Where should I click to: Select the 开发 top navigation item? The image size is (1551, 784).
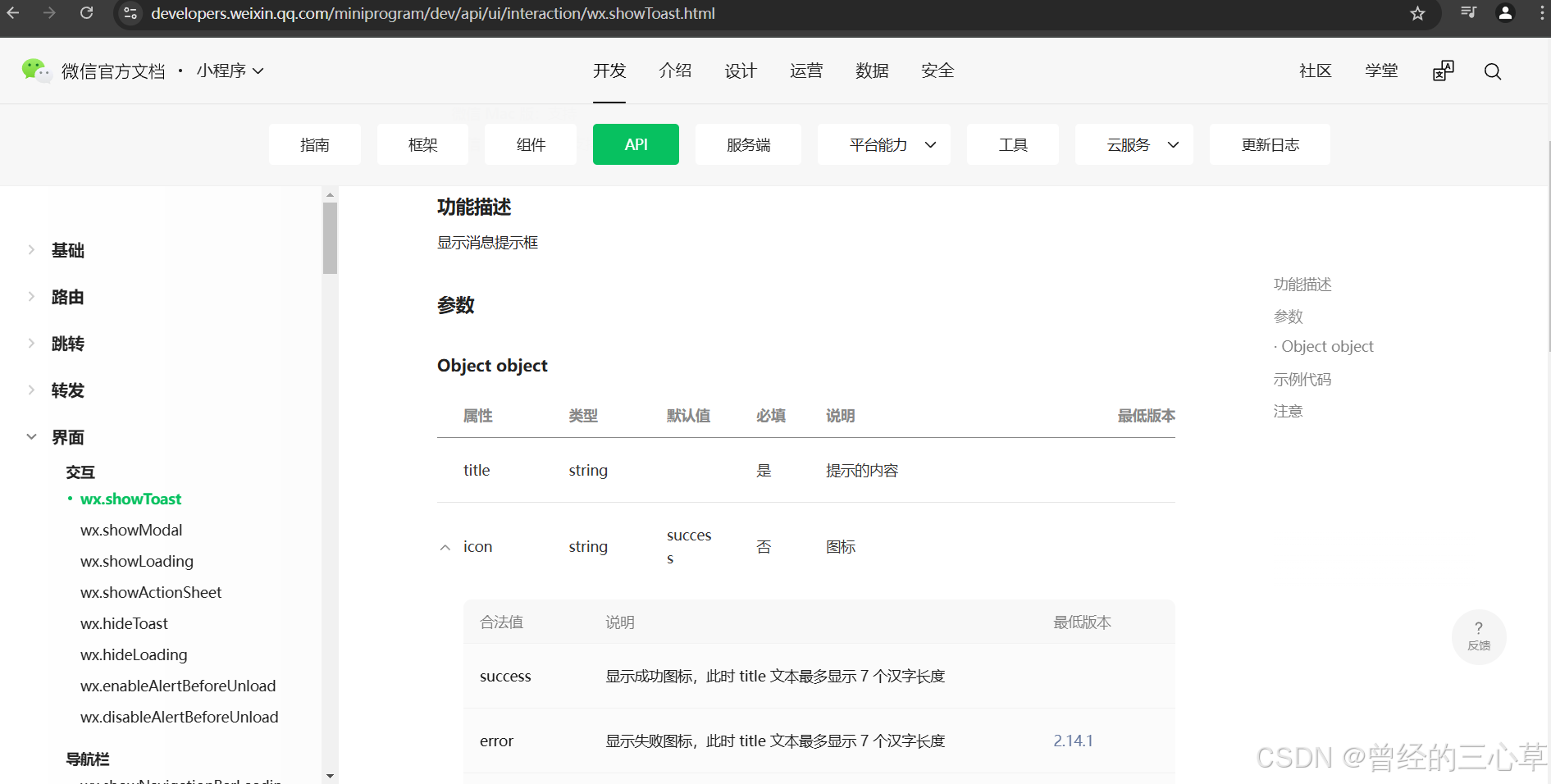[609, 71]
